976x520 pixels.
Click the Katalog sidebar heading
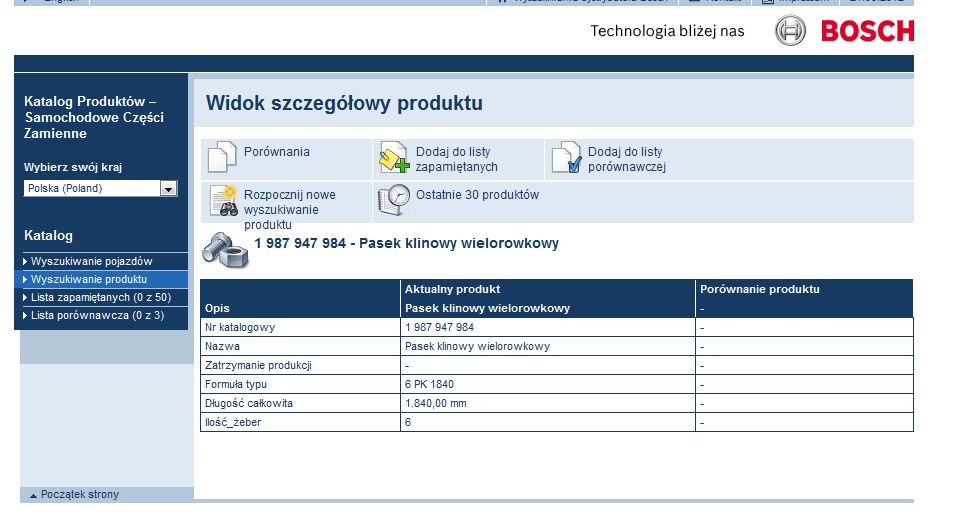pos(49,236)
